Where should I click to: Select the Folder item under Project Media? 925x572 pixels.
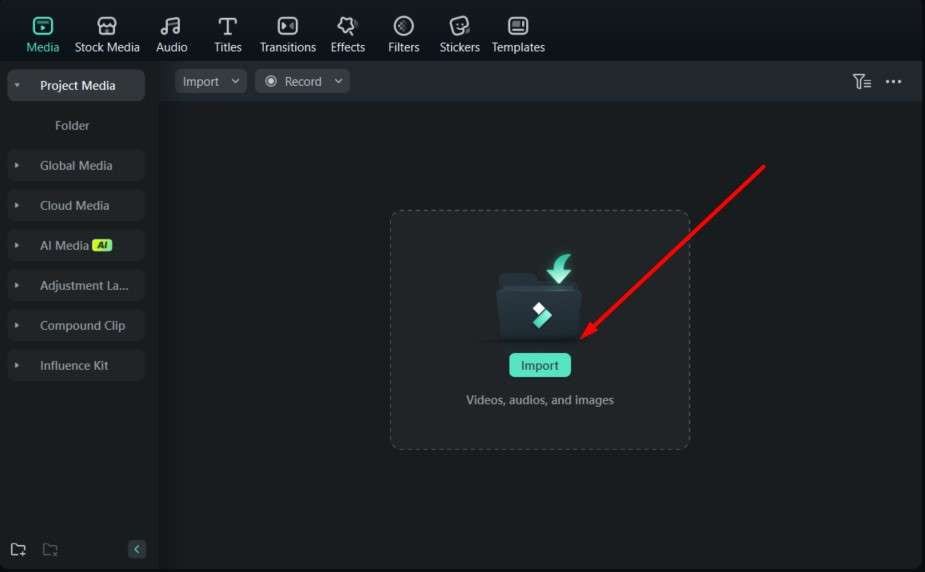[72, 126]
